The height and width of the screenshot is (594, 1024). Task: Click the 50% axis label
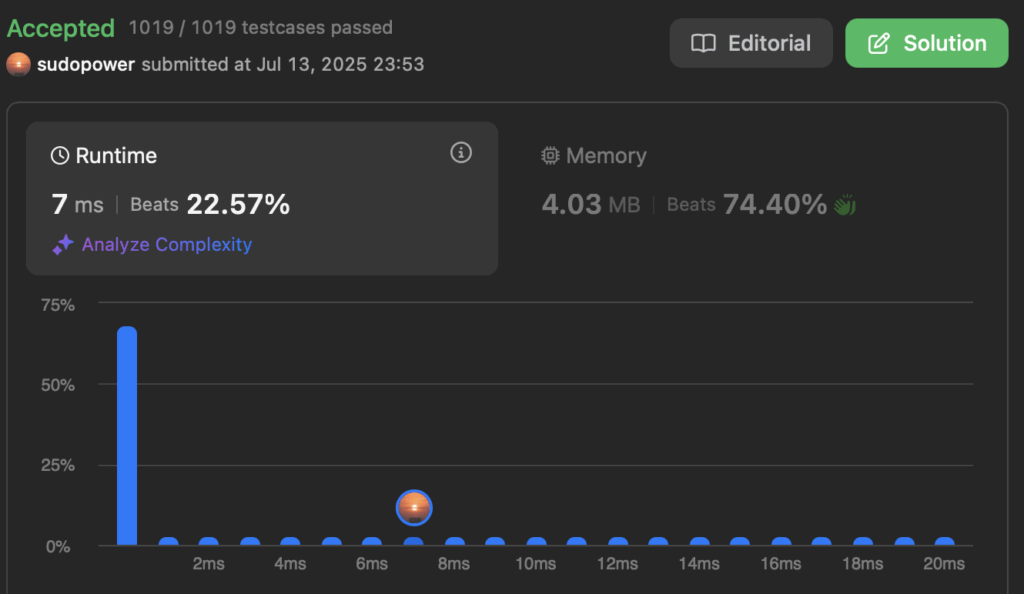(x=57, y=385)
